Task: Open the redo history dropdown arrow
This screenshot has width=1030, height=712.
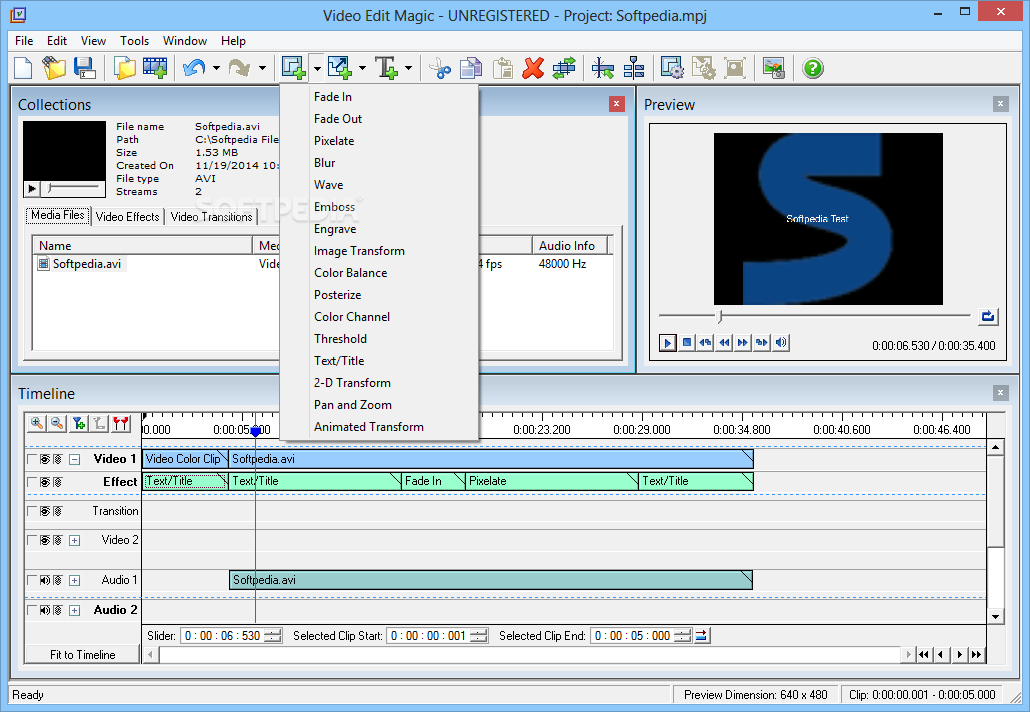Action: pos(261,68)
